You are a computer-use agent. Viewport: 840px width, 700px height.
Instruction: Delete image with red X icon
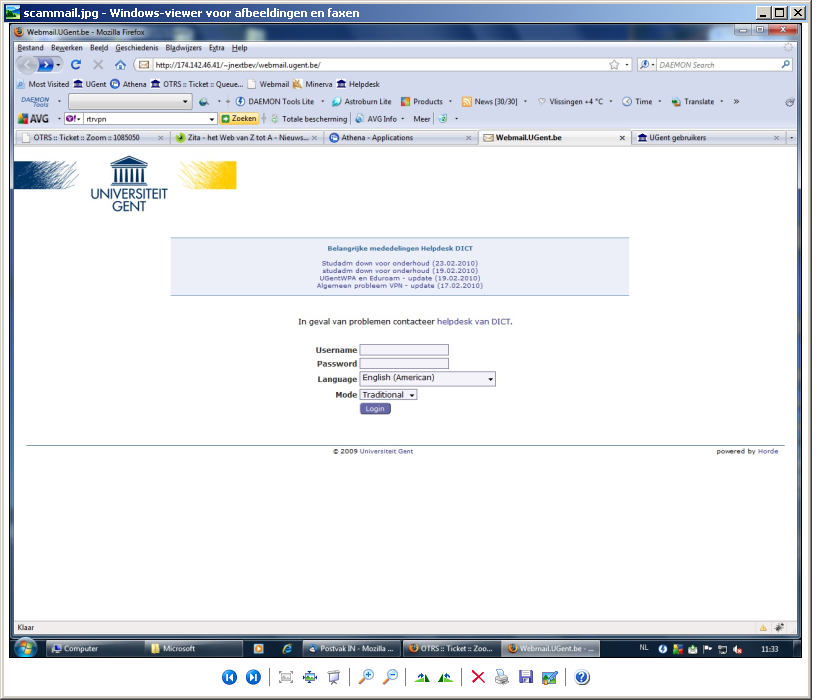tap(478, 677)
